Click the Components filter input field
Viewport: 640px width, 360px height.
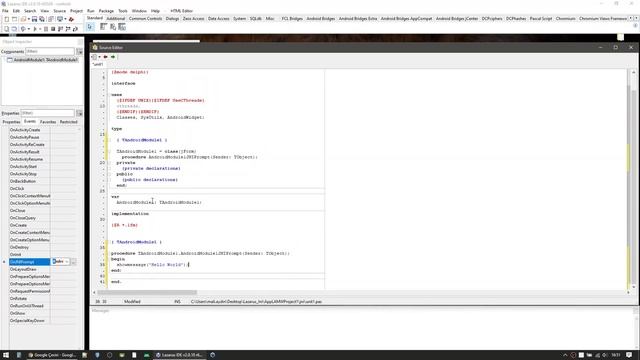[50, 51]
